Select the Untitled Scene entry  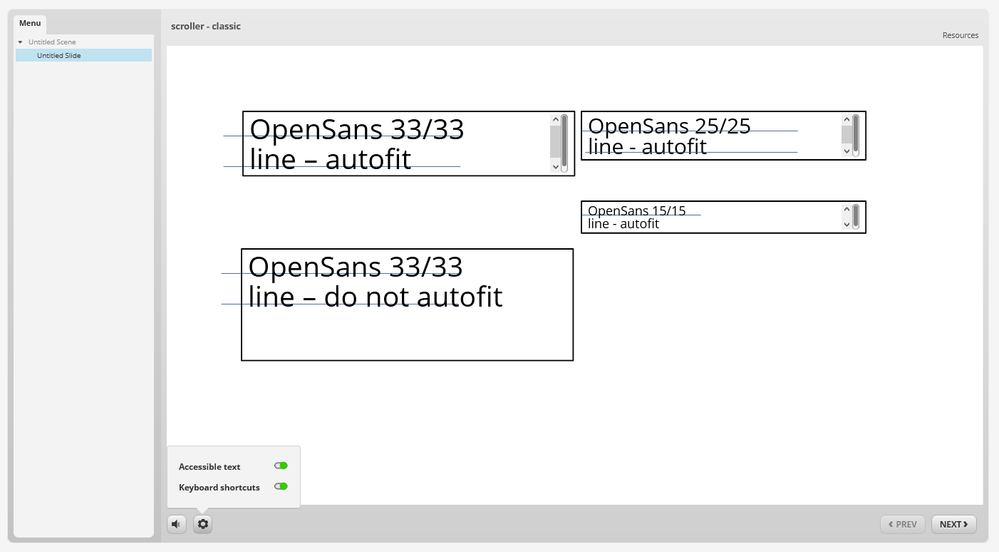point(52,42)
